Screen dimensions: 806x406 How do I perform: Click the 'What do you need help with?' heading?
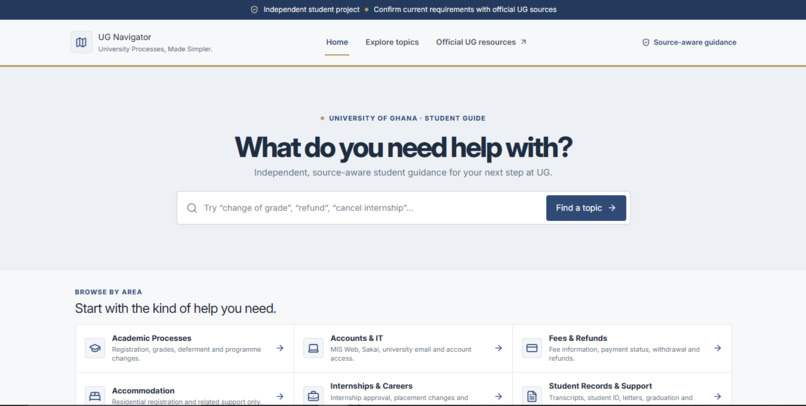pos(403,147)
